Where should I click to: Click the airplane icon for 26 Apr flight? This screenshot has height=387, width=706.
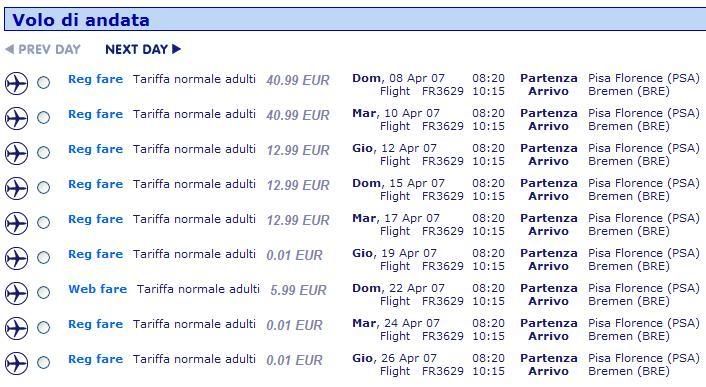(x=16, y=363)
